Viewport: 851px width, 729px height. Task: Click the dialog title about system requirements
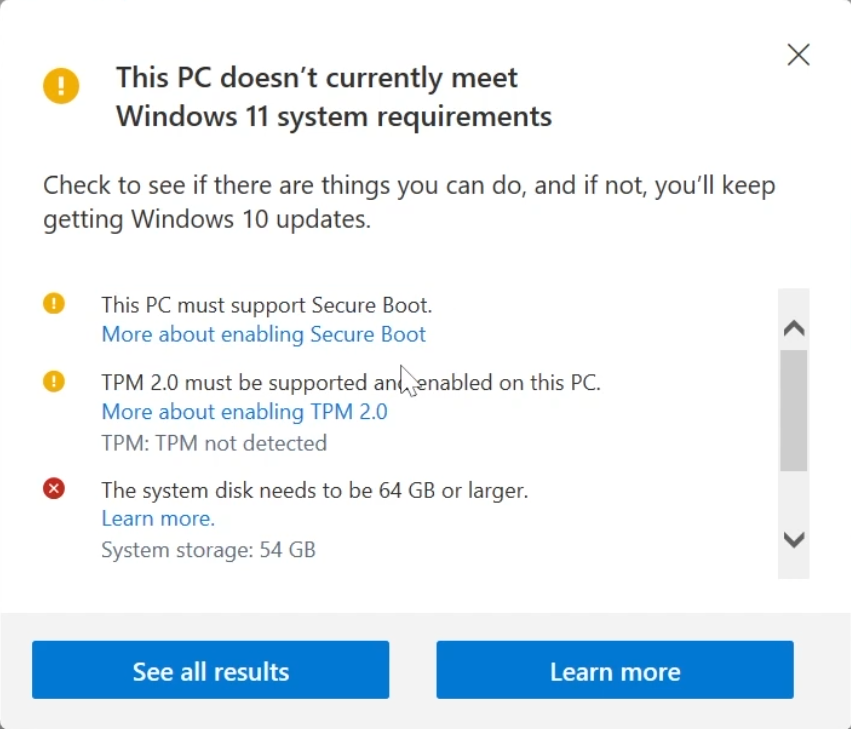pyautogui.click(x=333, y=97)
